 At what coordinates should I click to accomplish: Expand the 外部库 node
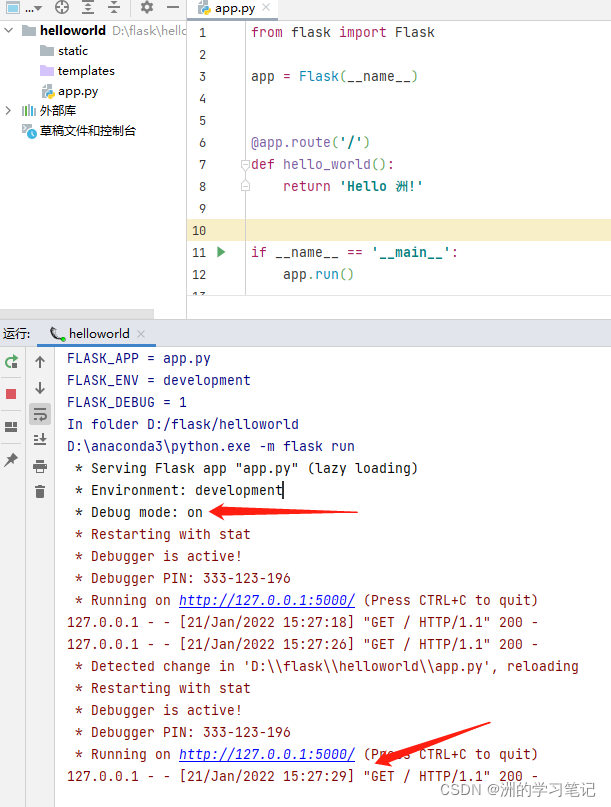tap(8, 111)
